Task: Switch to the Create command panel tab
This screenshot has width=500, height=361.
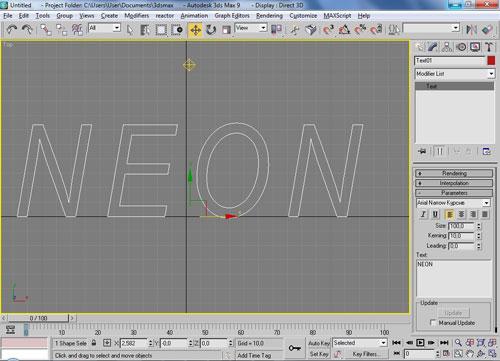Action: 419,47
